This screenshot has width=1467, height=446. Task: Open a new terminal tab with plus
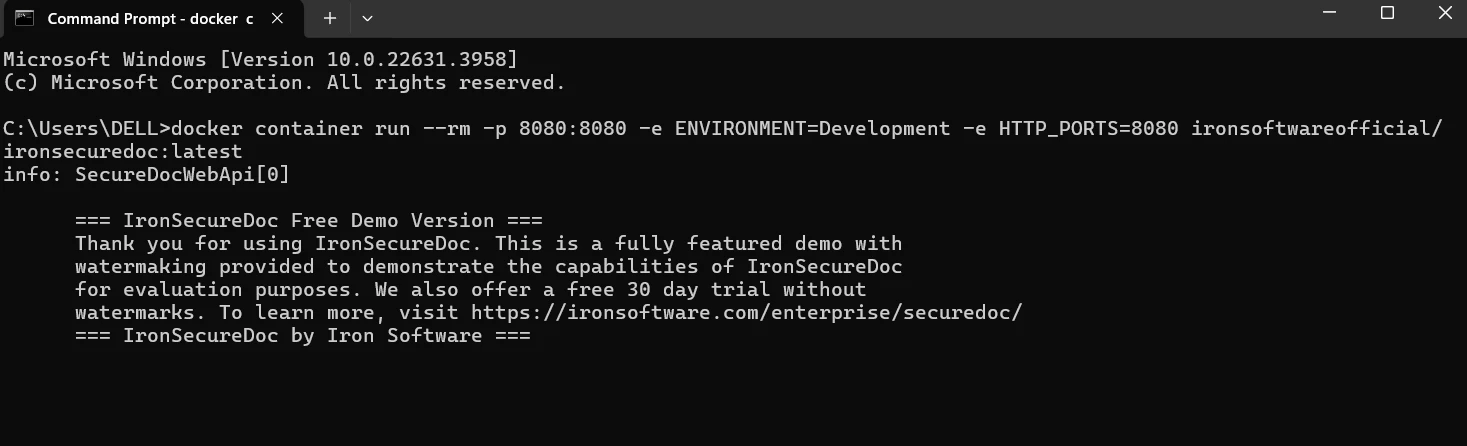tap(330, 18)
